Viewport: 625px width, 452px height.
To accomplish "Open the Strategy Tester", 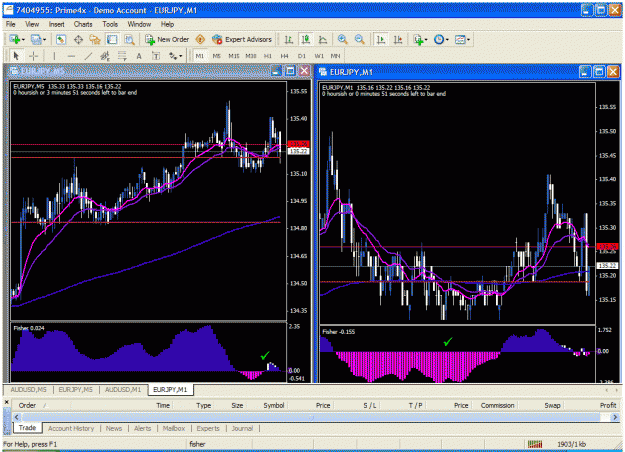I will [129, 39].
